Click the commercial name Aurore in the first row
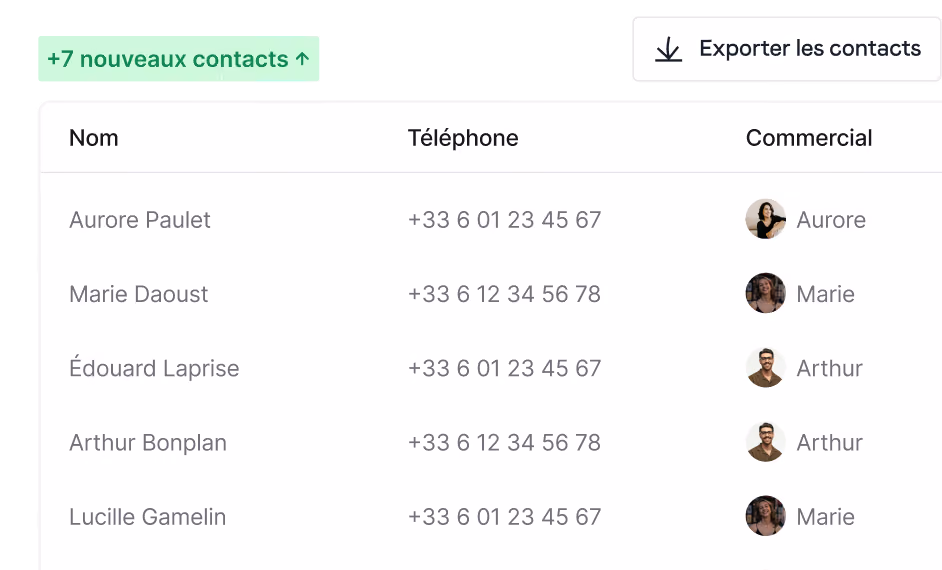The height and width of the screenshot is (570, 942). point(831,220)
